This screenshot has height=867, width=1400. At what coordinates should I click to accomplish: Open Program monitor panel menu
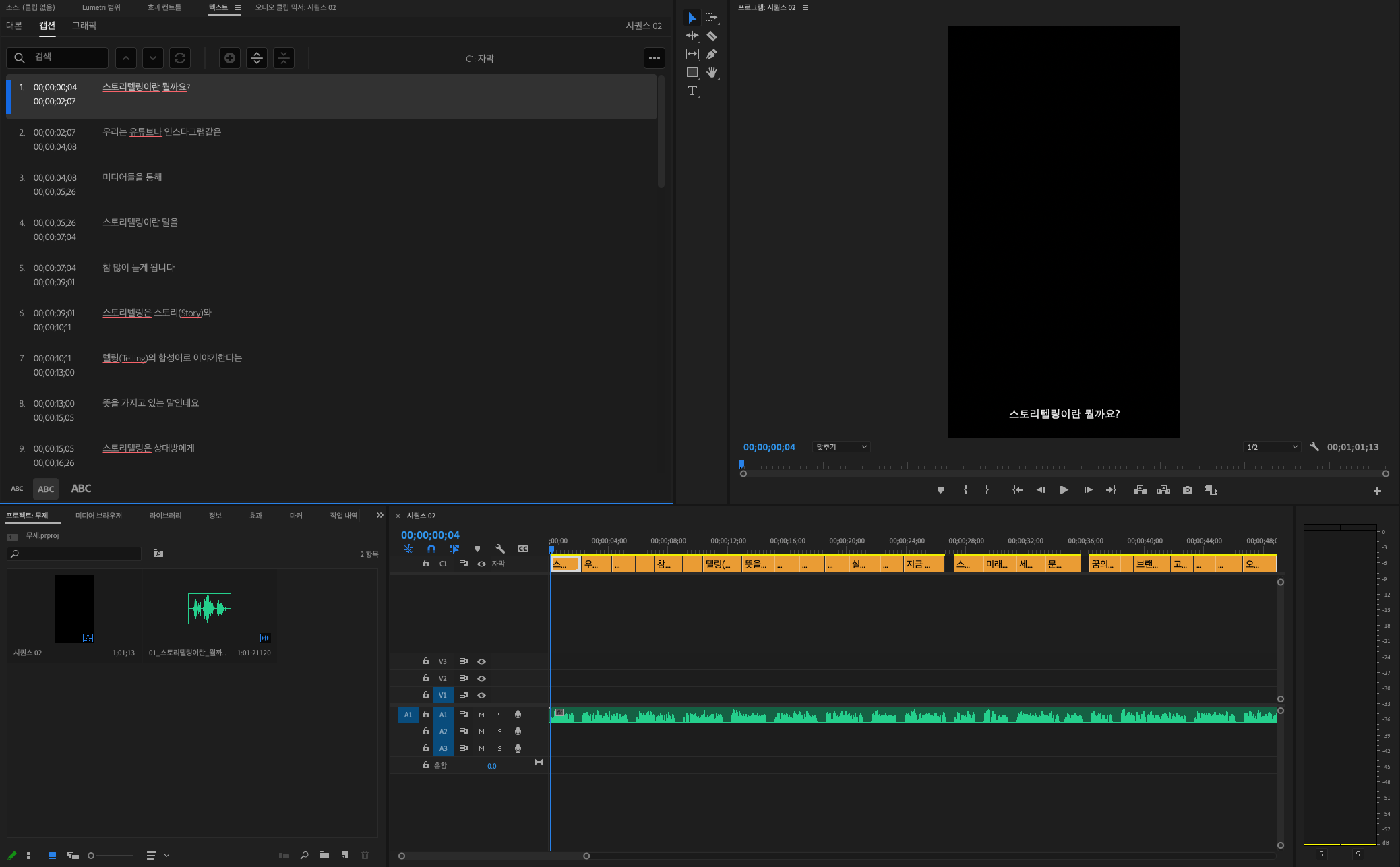pos(805,7)
